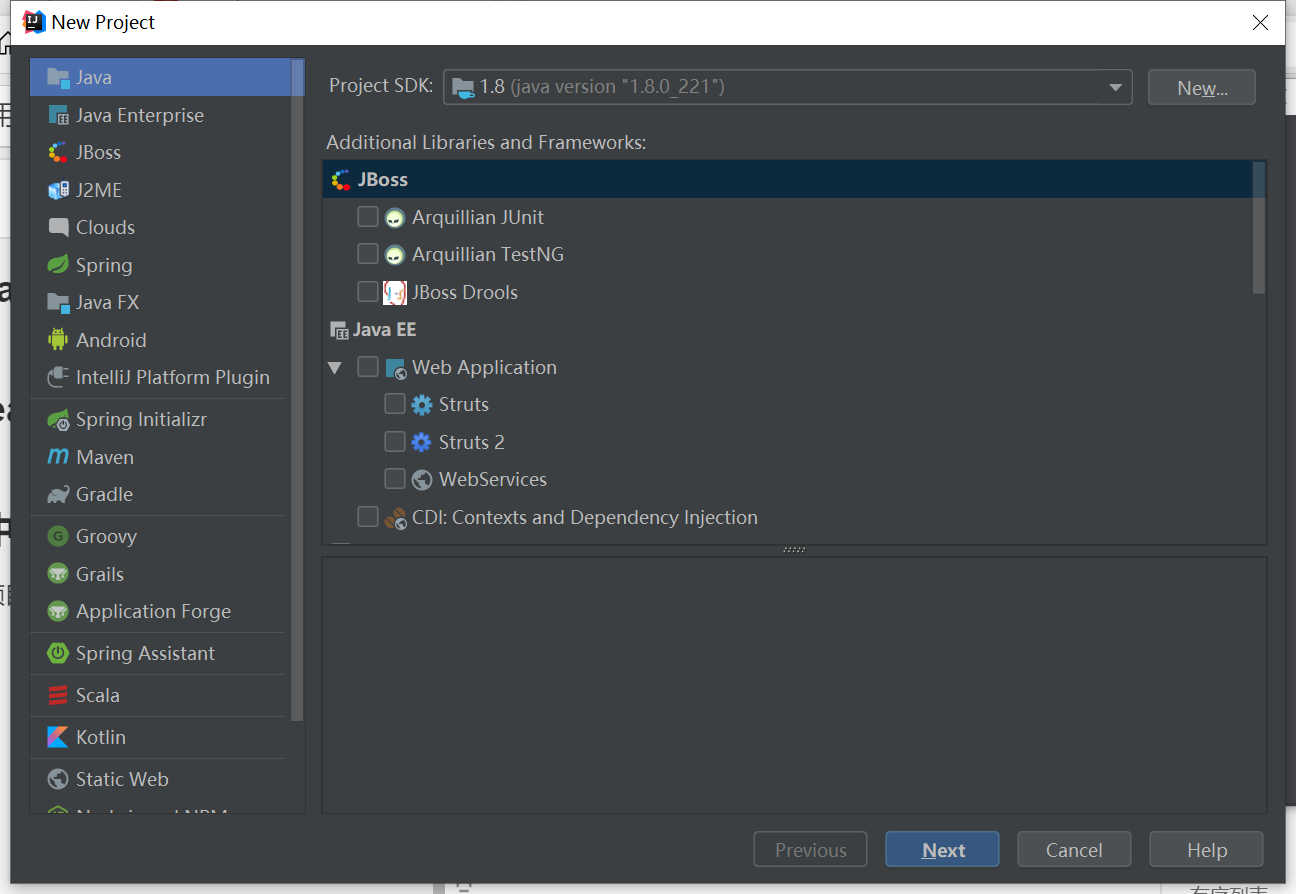
Task: Open Help for the New Project dialog
Action: coord(1206,850)
